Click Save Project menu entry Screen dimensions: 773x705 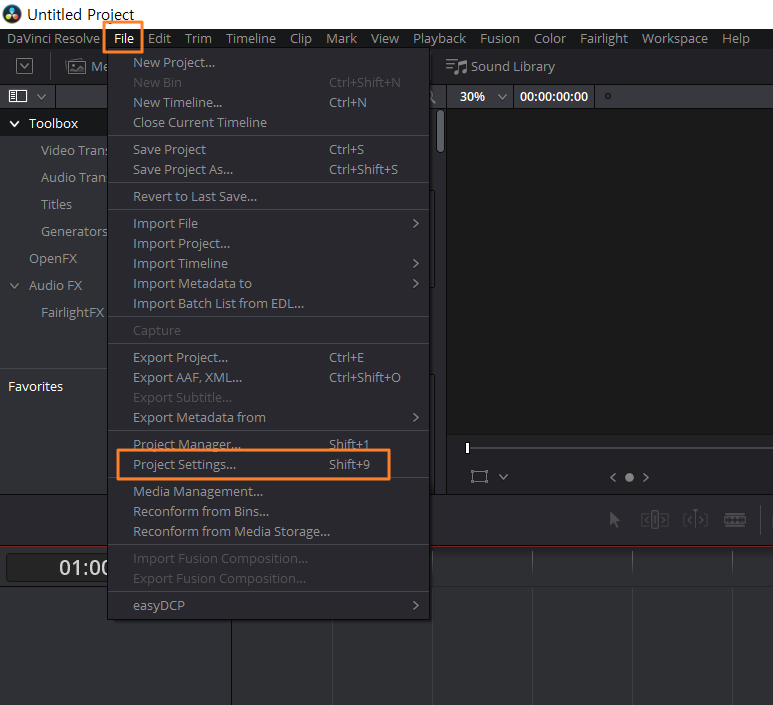pyautogui.click(x=268, y=149)
